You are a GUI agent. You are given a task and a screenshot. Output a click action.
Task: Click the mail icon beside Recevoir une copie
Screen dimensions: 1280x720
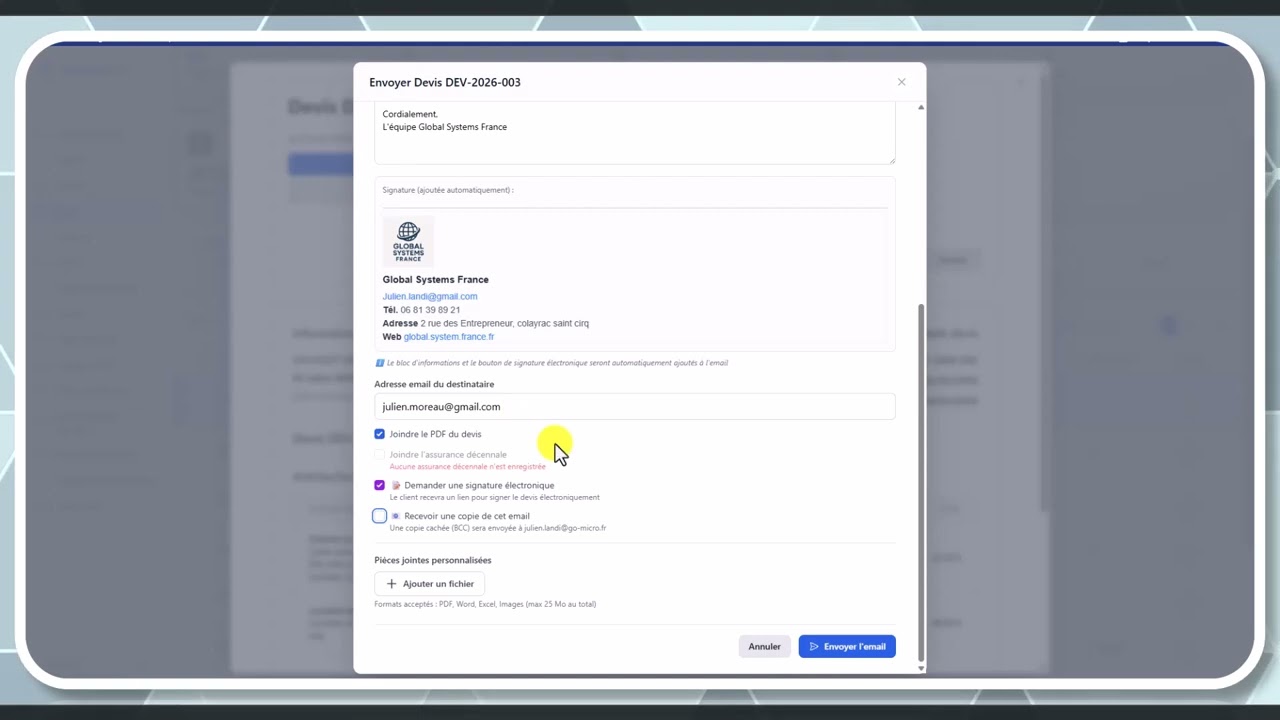point(396,516)
